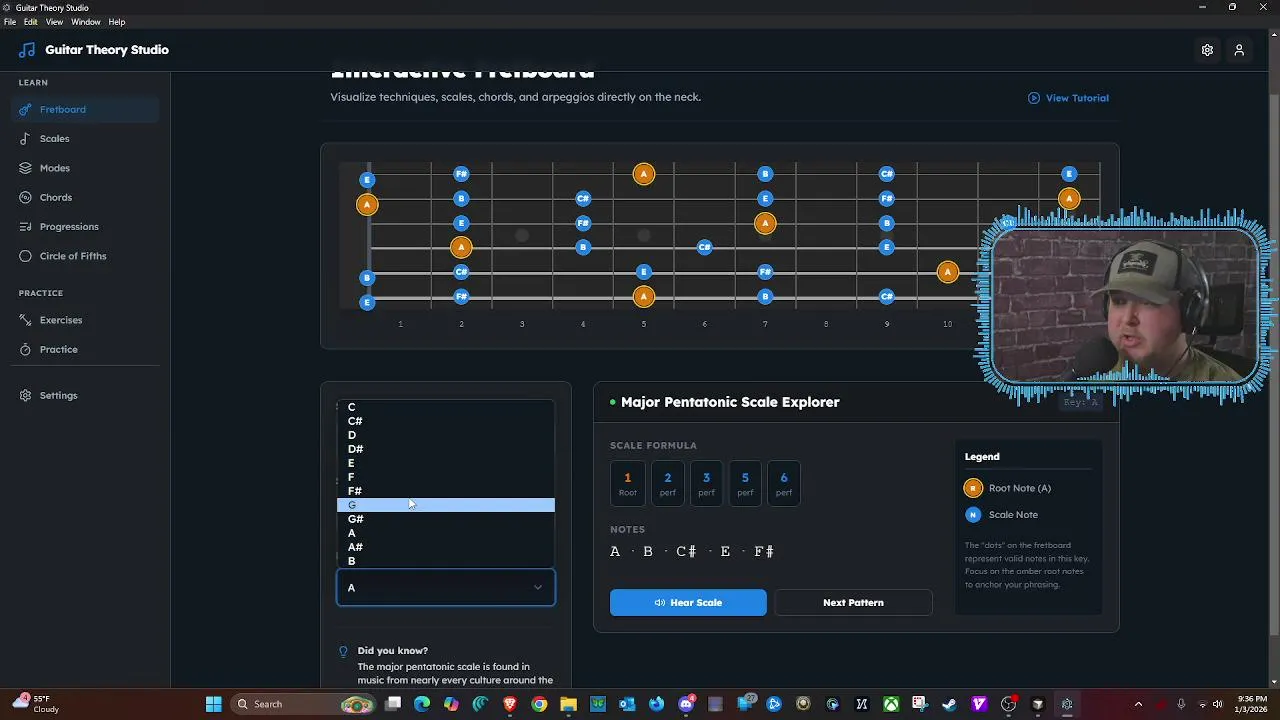Click the 'Did you know?' heading
1280x720 pixels.
coord(393,651)
